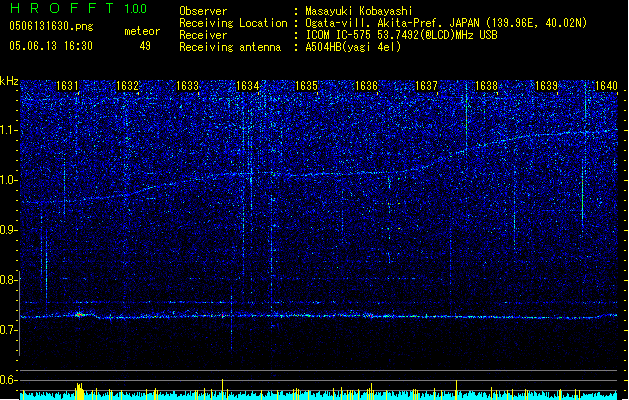This screenshot has height=400, width=629.
Task: Click time marker 1639
Action: point(546,86)
